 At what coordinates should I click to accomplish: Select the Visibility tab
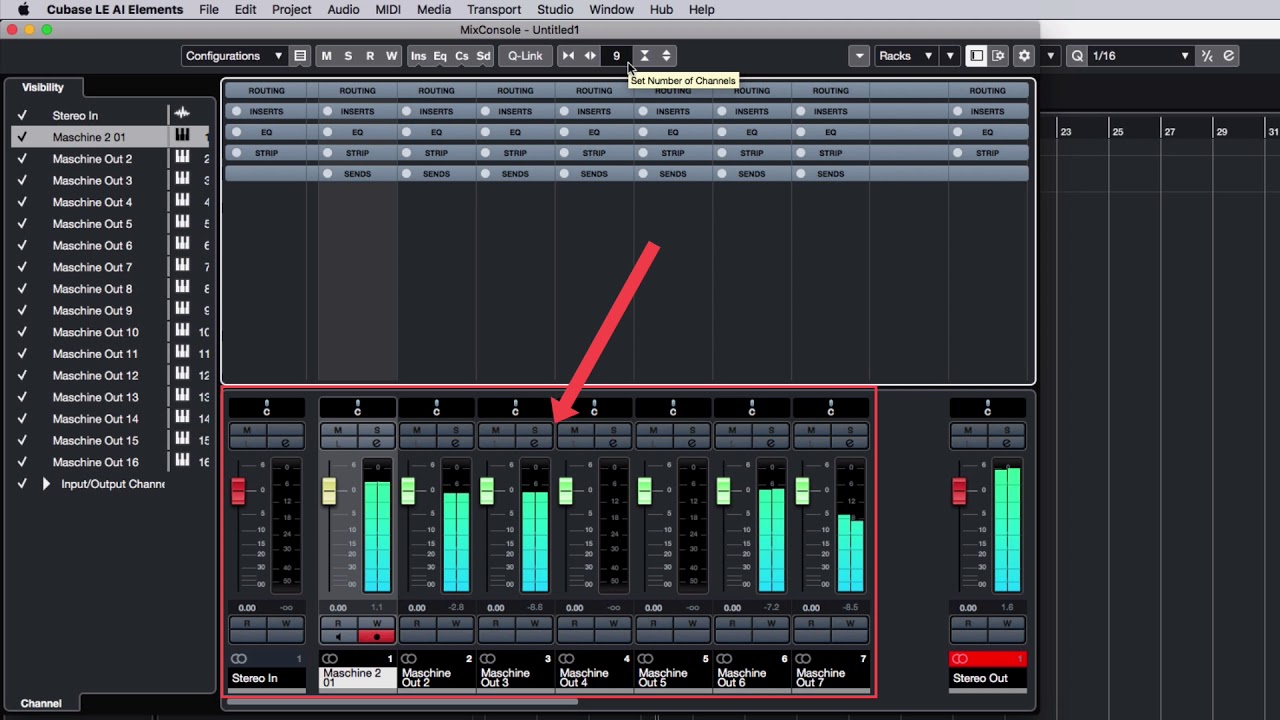[43, 88]
